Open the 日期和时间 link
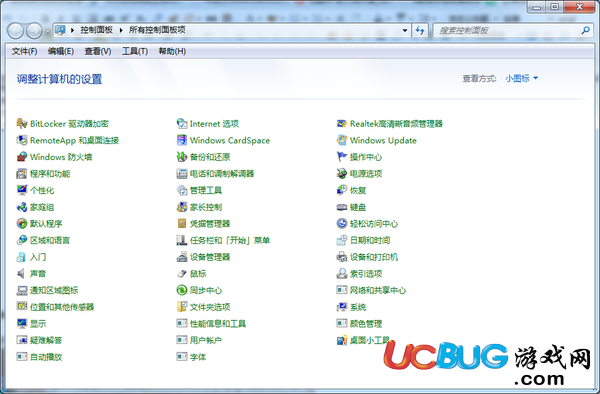The height and width of the screenshot is (394, 600). [370, 240]
